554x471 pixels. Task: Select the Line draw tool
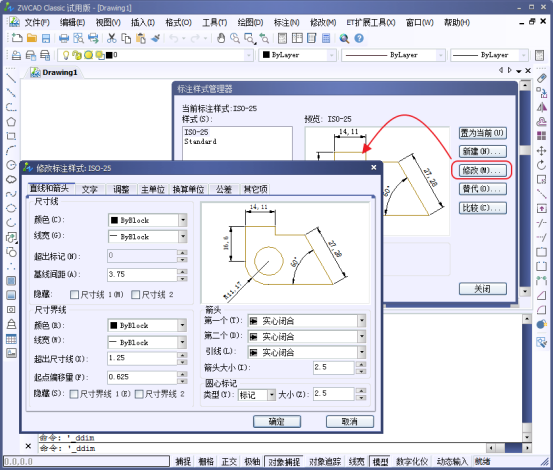tap(11, 78)
